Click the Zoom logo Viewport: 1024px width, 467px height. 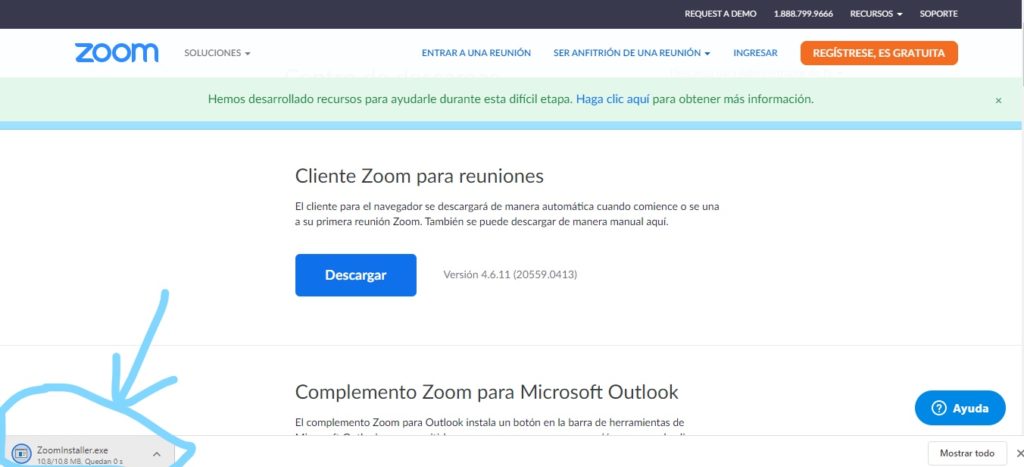point(116,53)
